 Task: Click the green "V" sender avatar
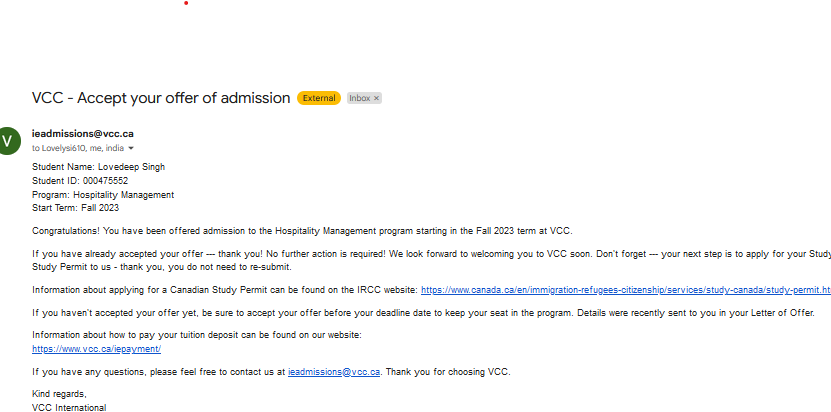point(9,140)
